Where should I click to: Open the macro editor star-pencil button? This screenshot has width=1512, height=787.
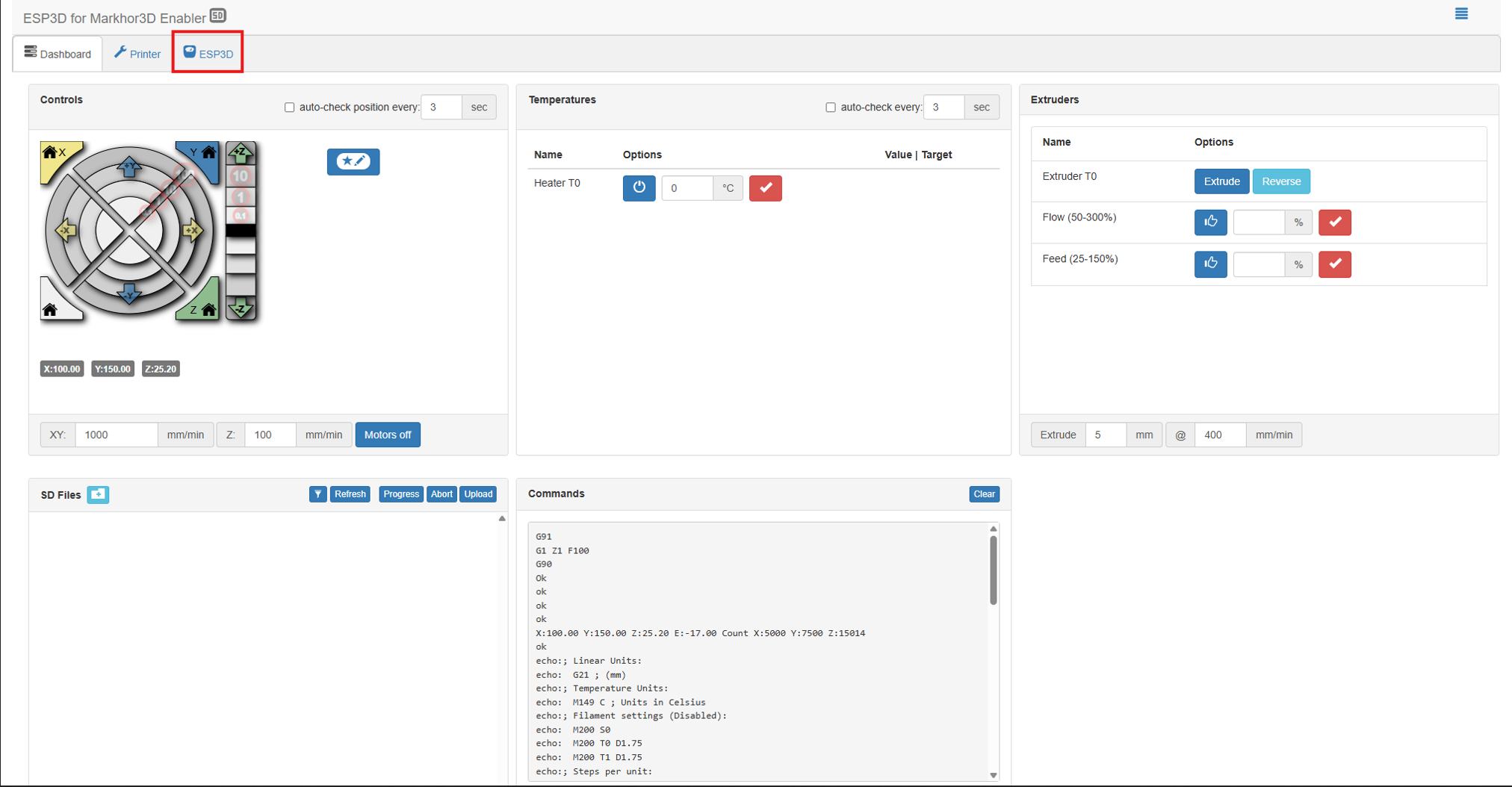pos(353,161)
